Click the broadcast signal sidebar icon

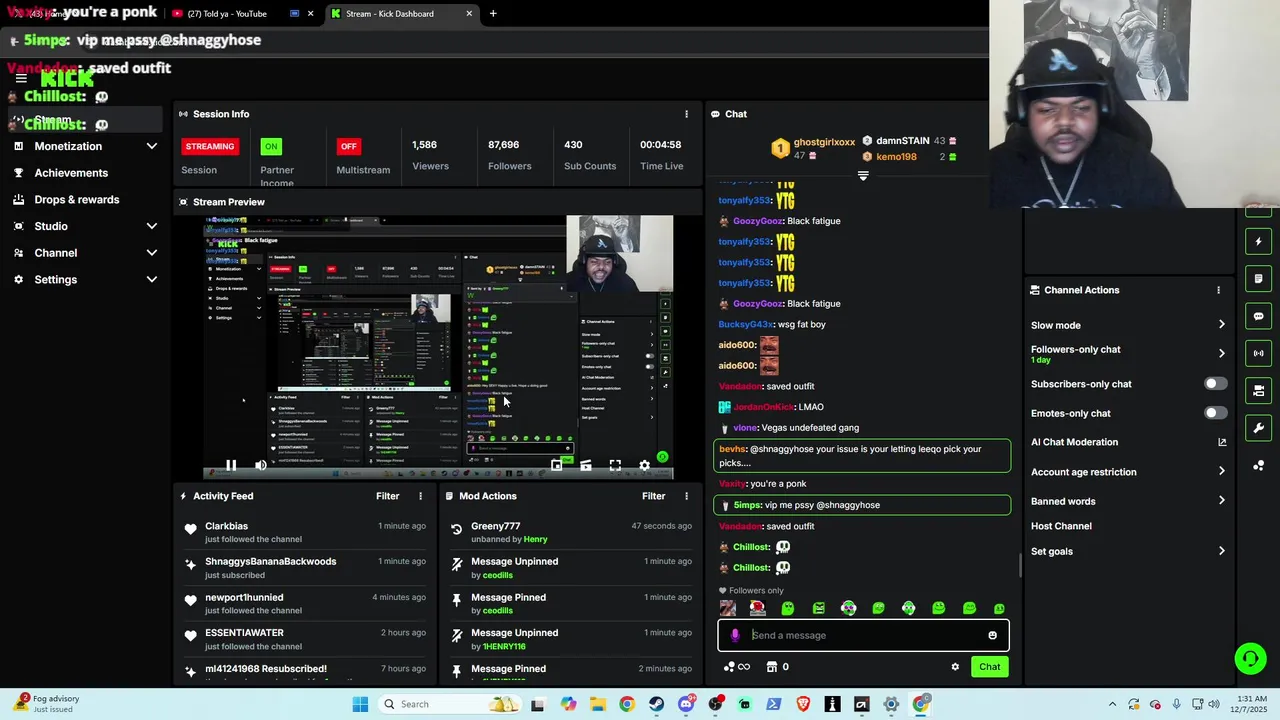point(1259,353)
